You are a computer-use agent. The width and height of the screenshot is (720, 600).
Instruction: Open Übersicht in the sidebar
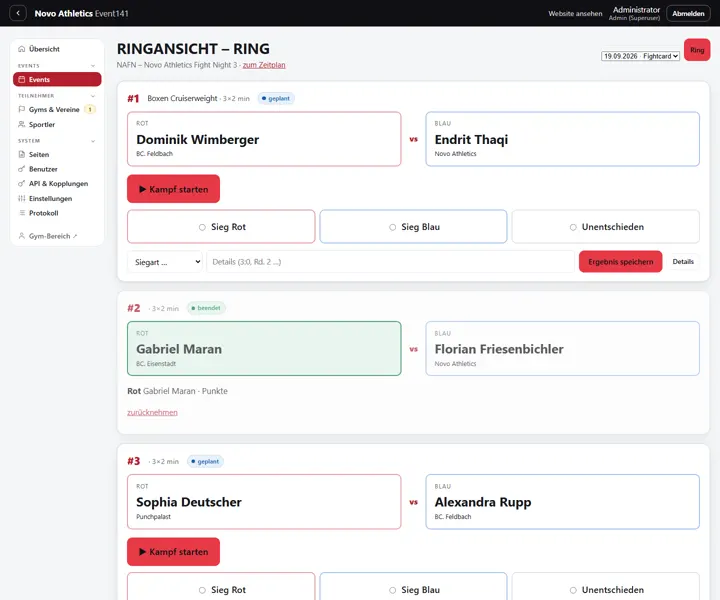57,49
